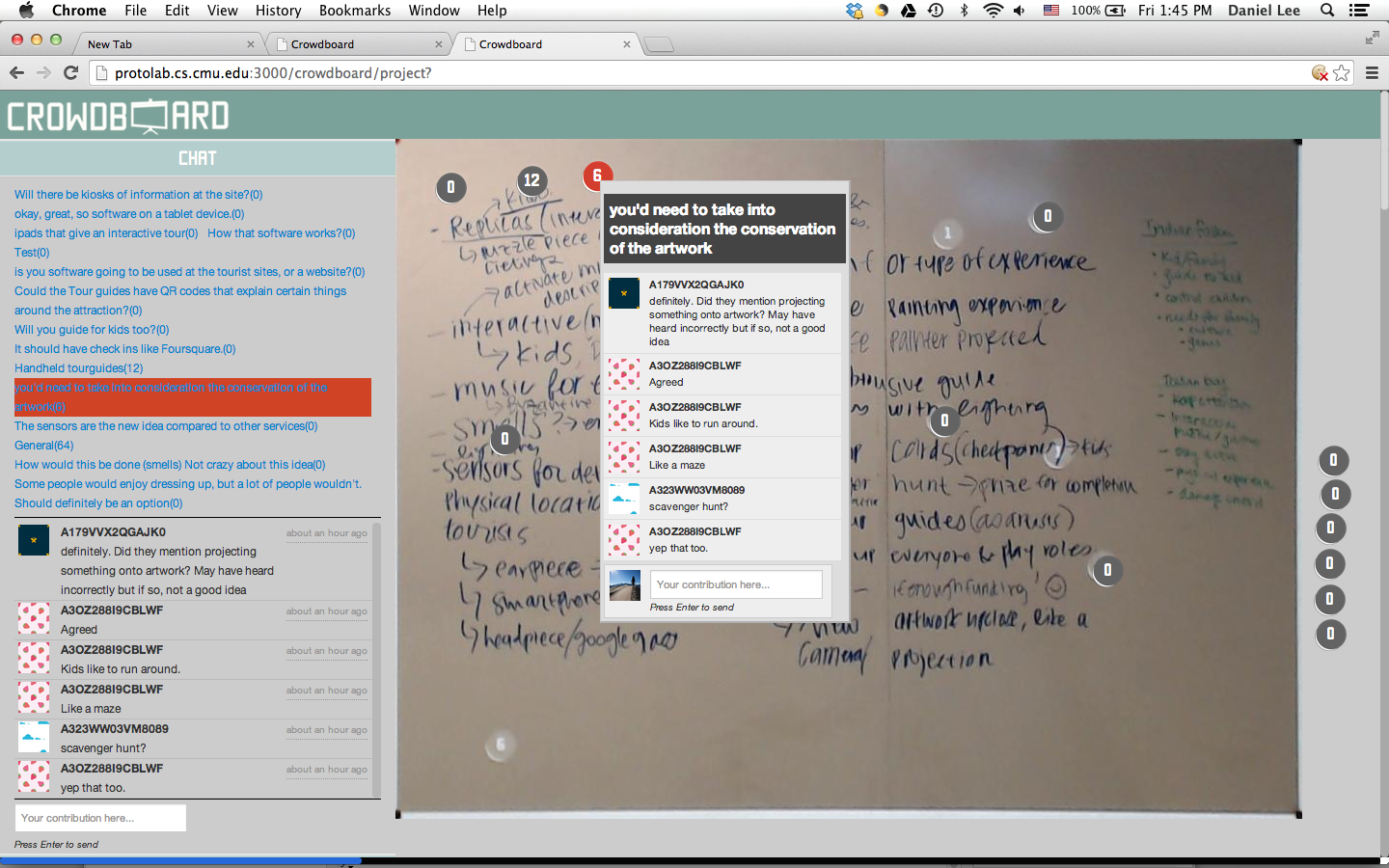Open the 'General(64)' thread
Image resolution: width=1389 pixels, height=868 pixels.
coord(43,446)
